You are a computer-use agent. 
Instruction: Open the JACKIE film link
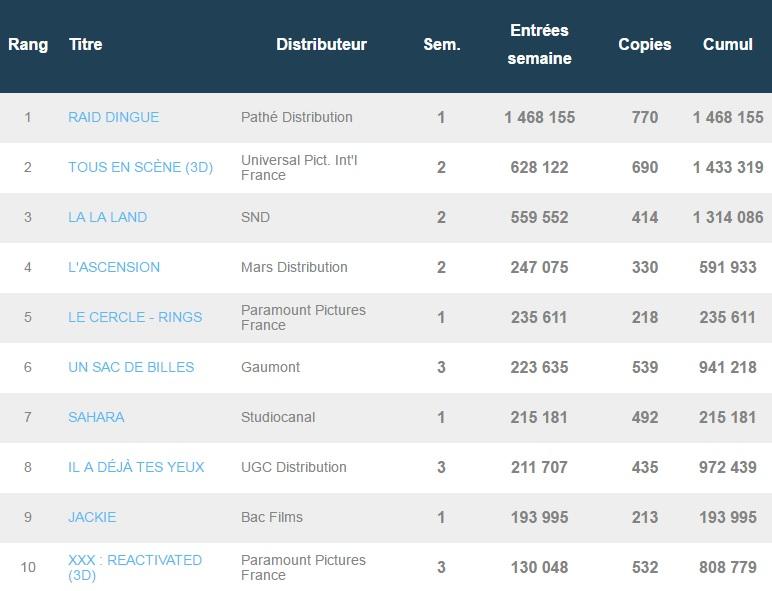[92, 517]
